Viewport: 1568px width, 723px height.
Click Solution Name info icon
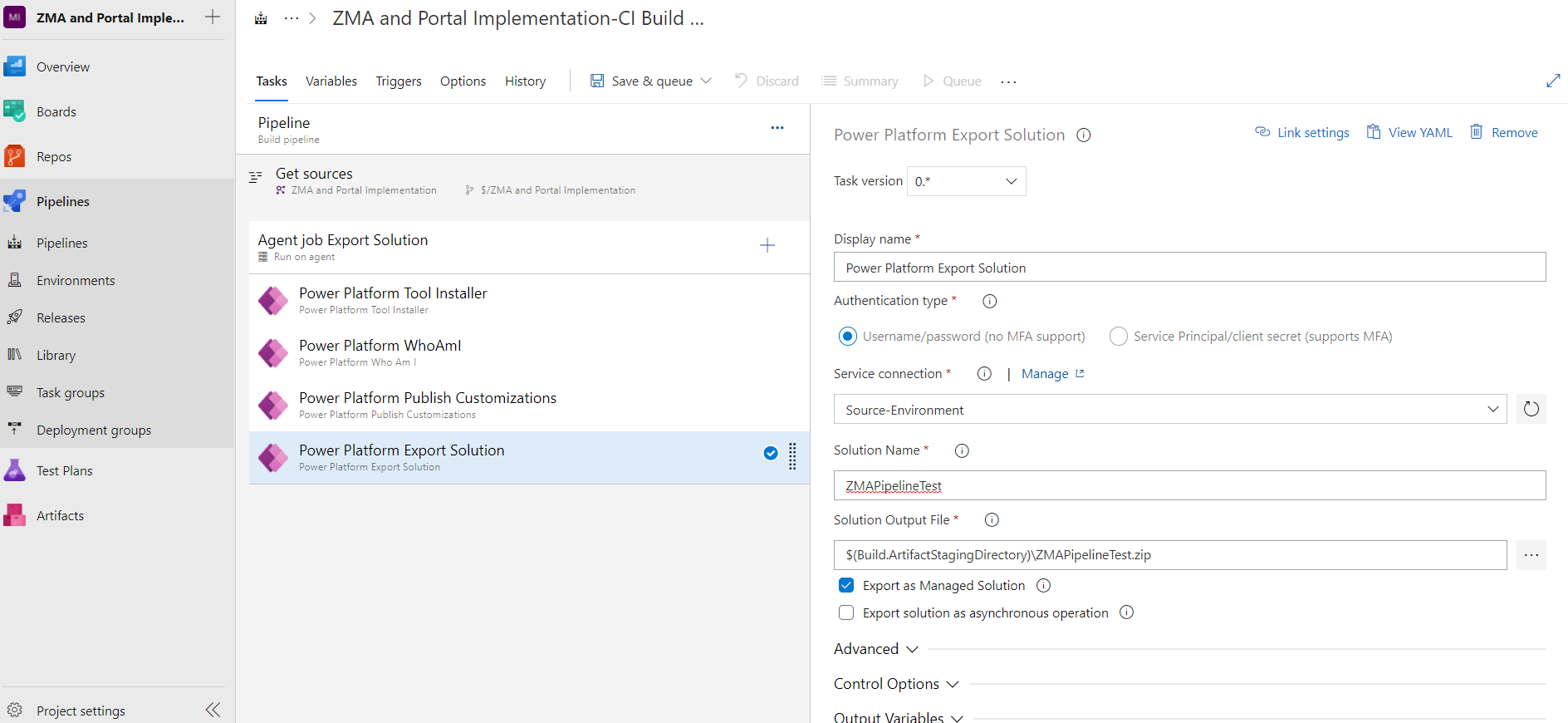pos(962,450)
